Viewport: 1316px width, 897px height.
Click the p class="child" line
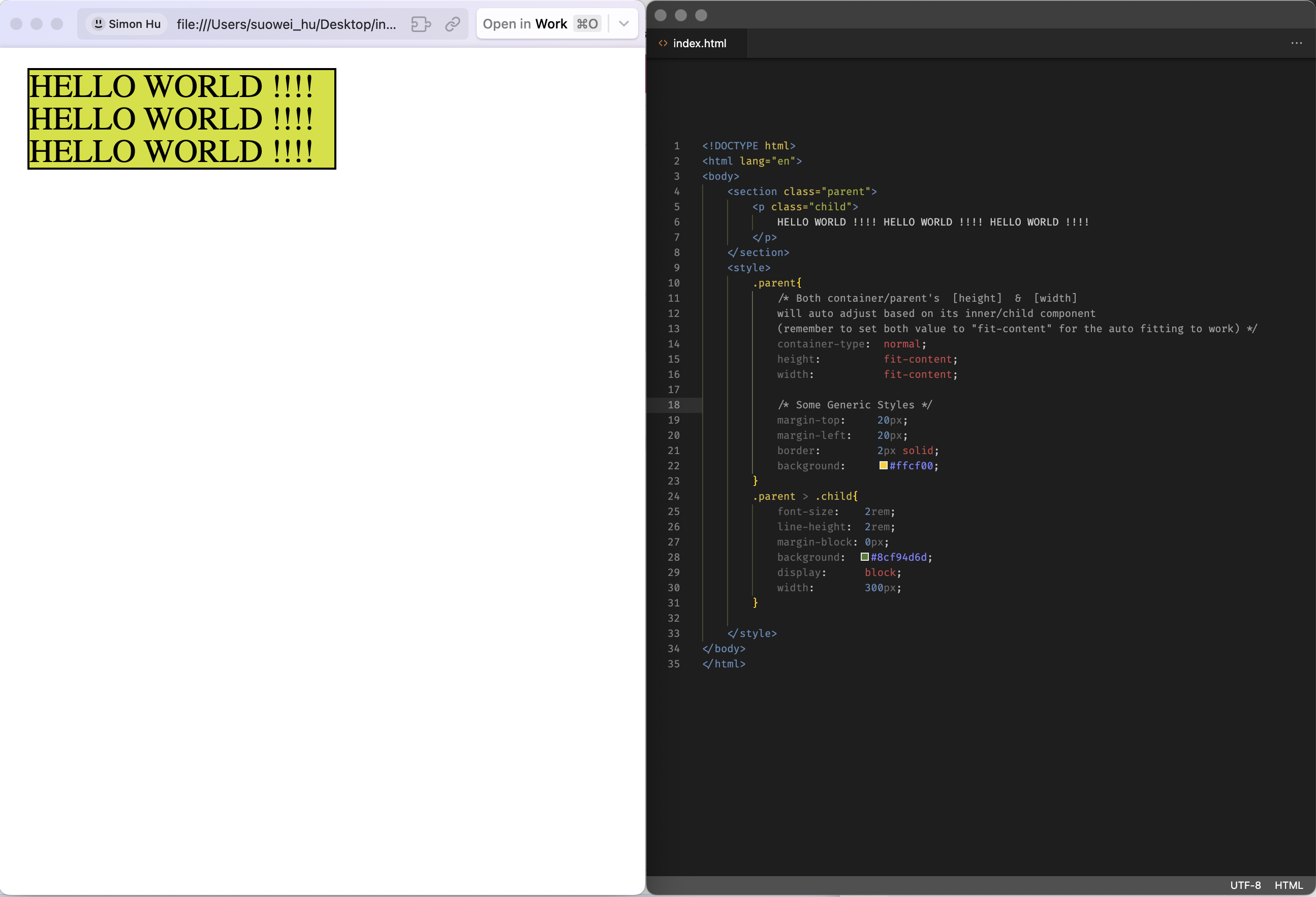coord(805,207)
